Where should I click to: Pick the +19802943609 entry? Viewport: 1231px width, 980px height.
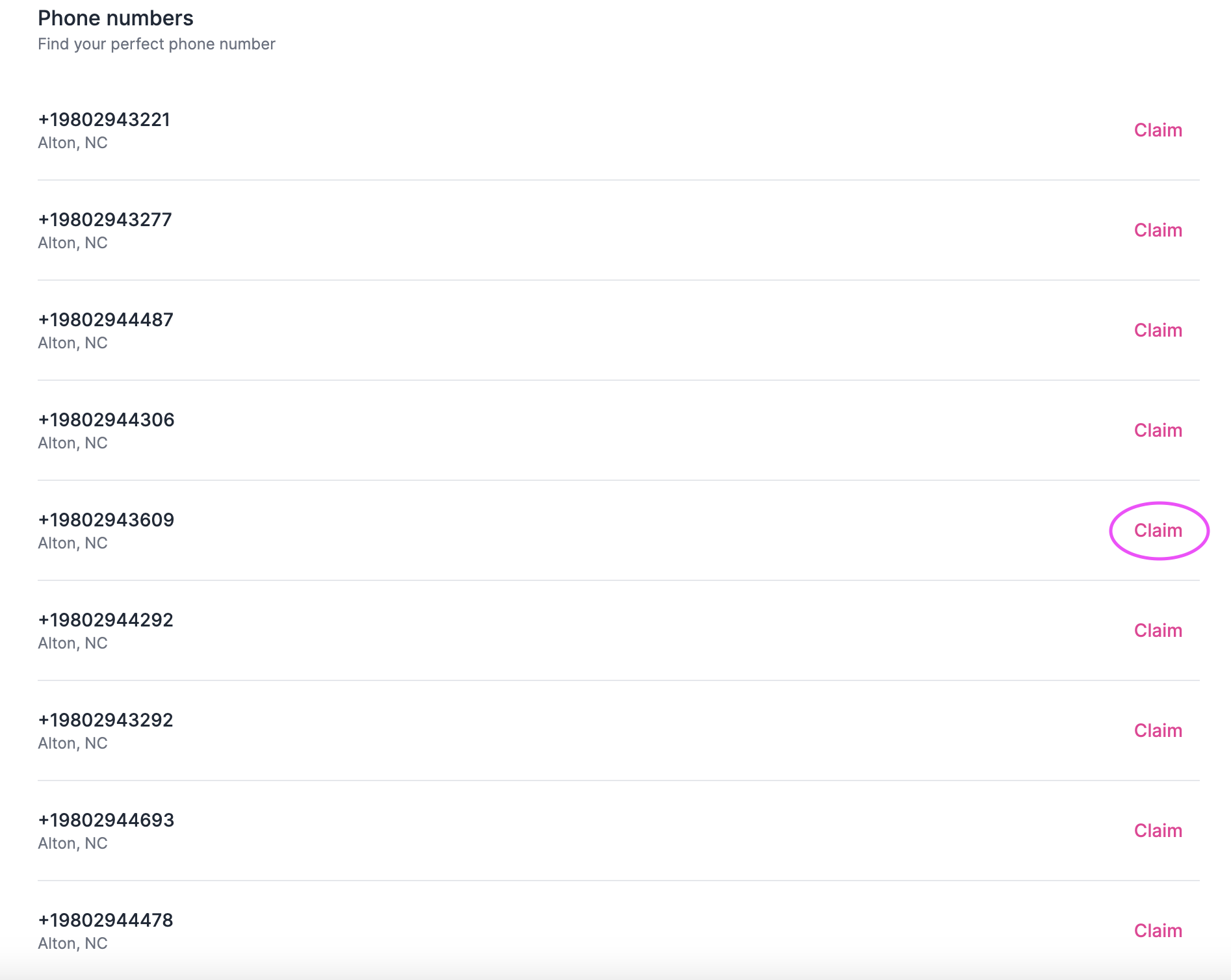(x=106, y=520)
